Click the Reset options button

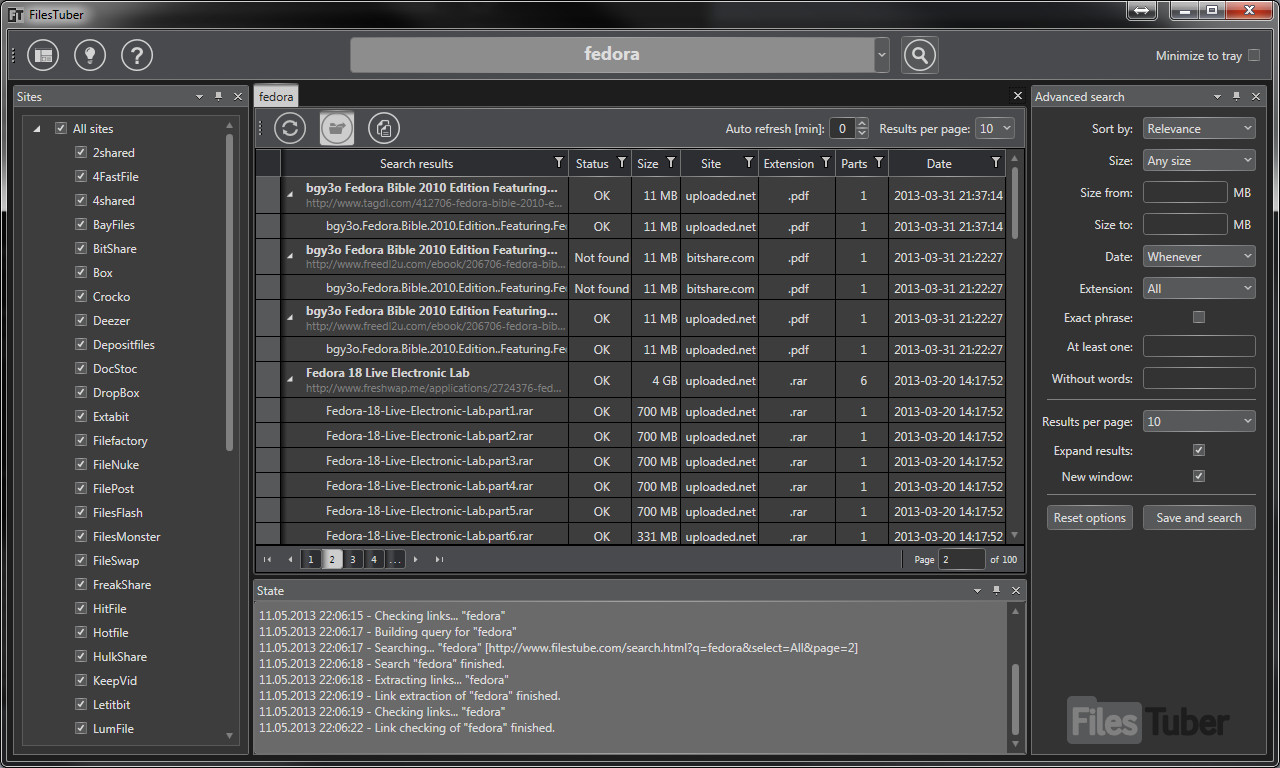click(x=1090, y=518)
